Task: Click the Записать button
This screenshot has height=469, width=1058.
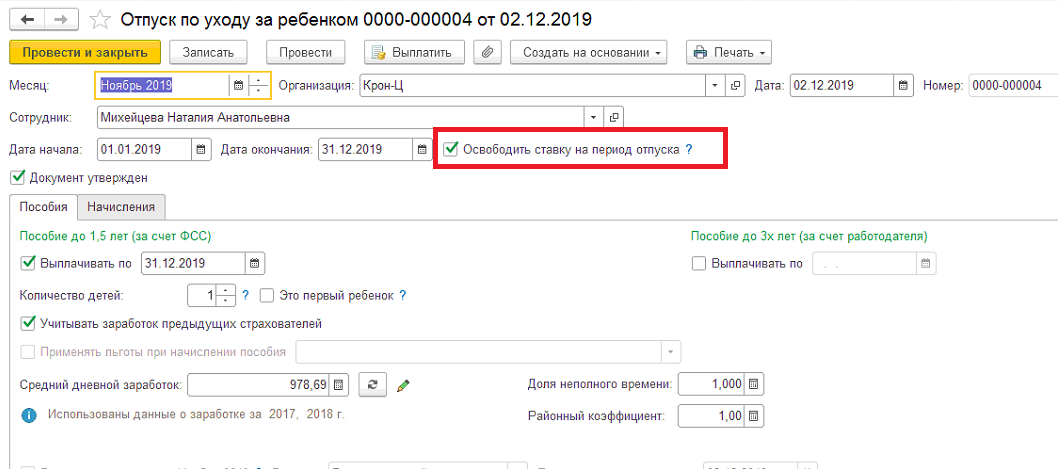Action: point(208,52)
